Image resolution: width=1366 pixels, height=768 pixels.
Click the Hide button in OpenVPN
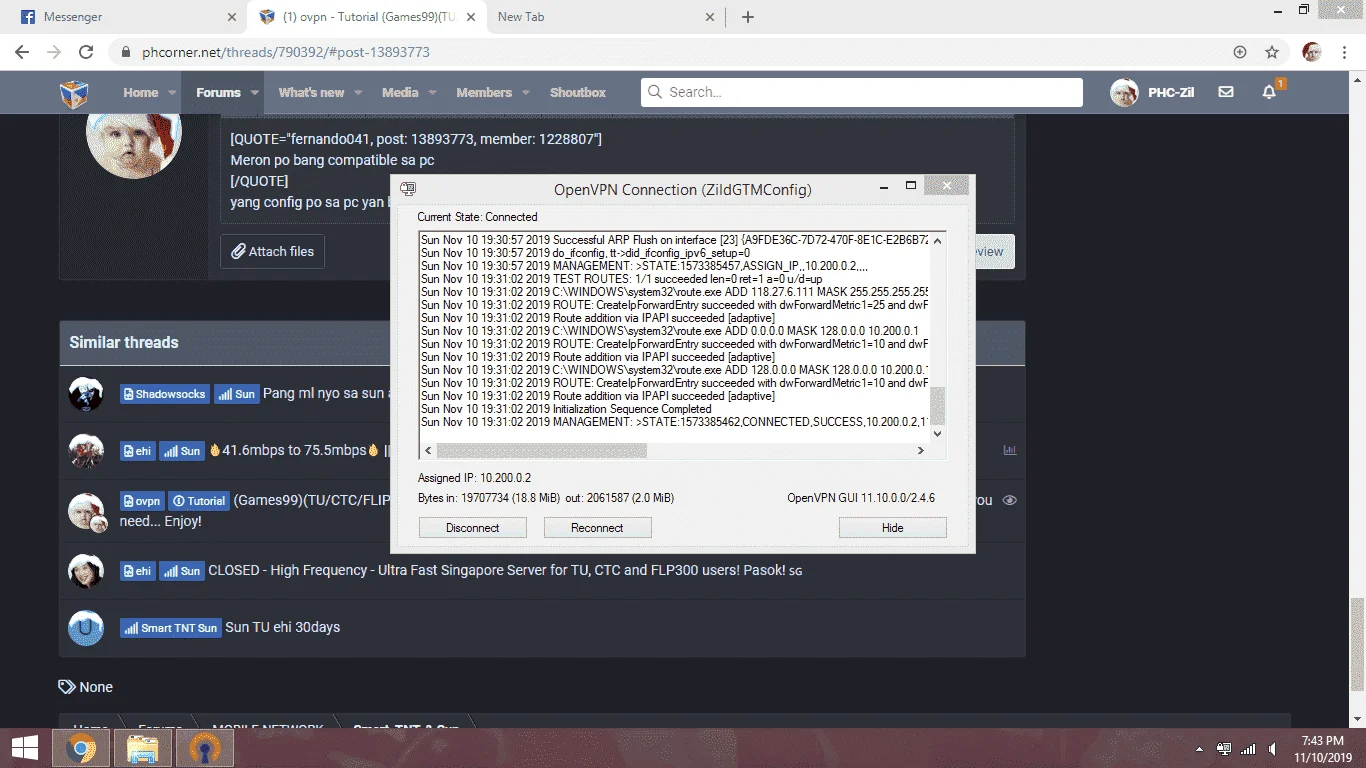click(x=892, y=528)
